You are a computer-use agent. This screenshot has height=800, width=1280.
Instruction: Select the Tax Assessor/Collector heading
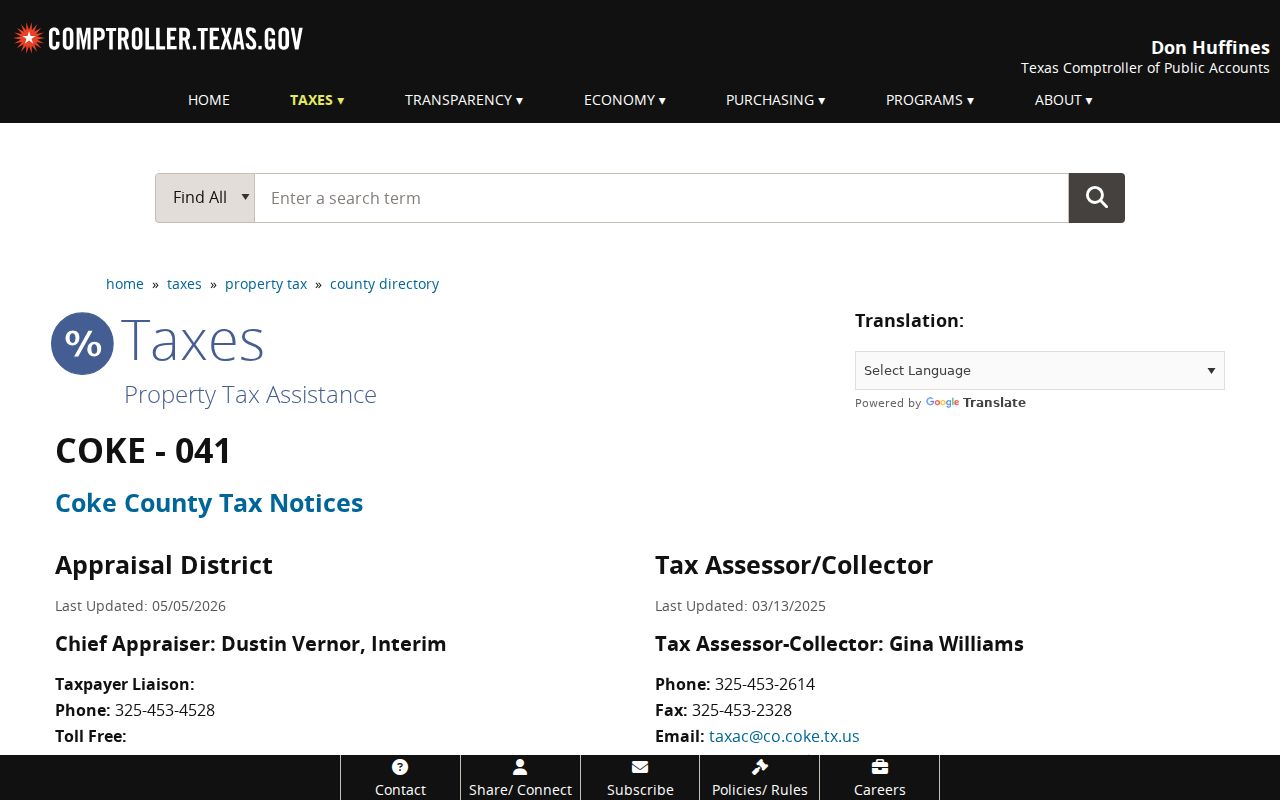coord(794,565)
